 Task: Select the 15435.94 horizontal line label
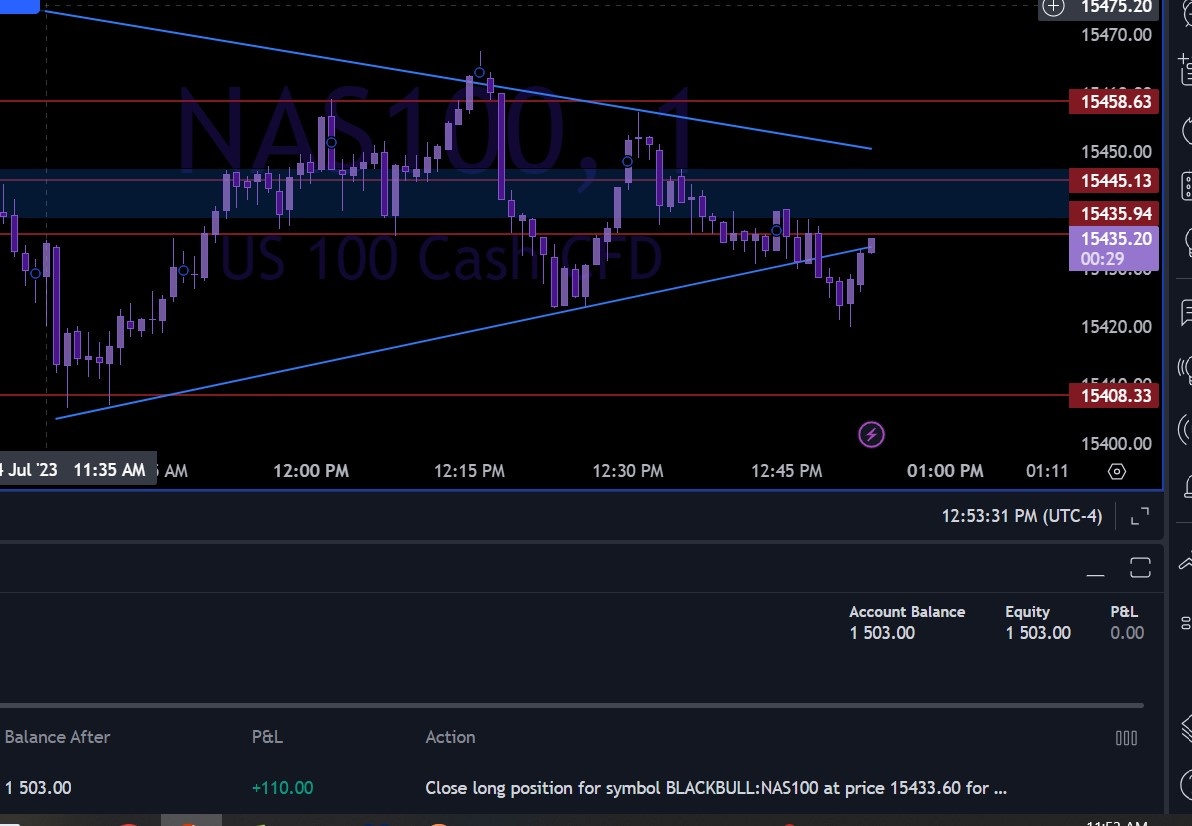click(1114, 214)
